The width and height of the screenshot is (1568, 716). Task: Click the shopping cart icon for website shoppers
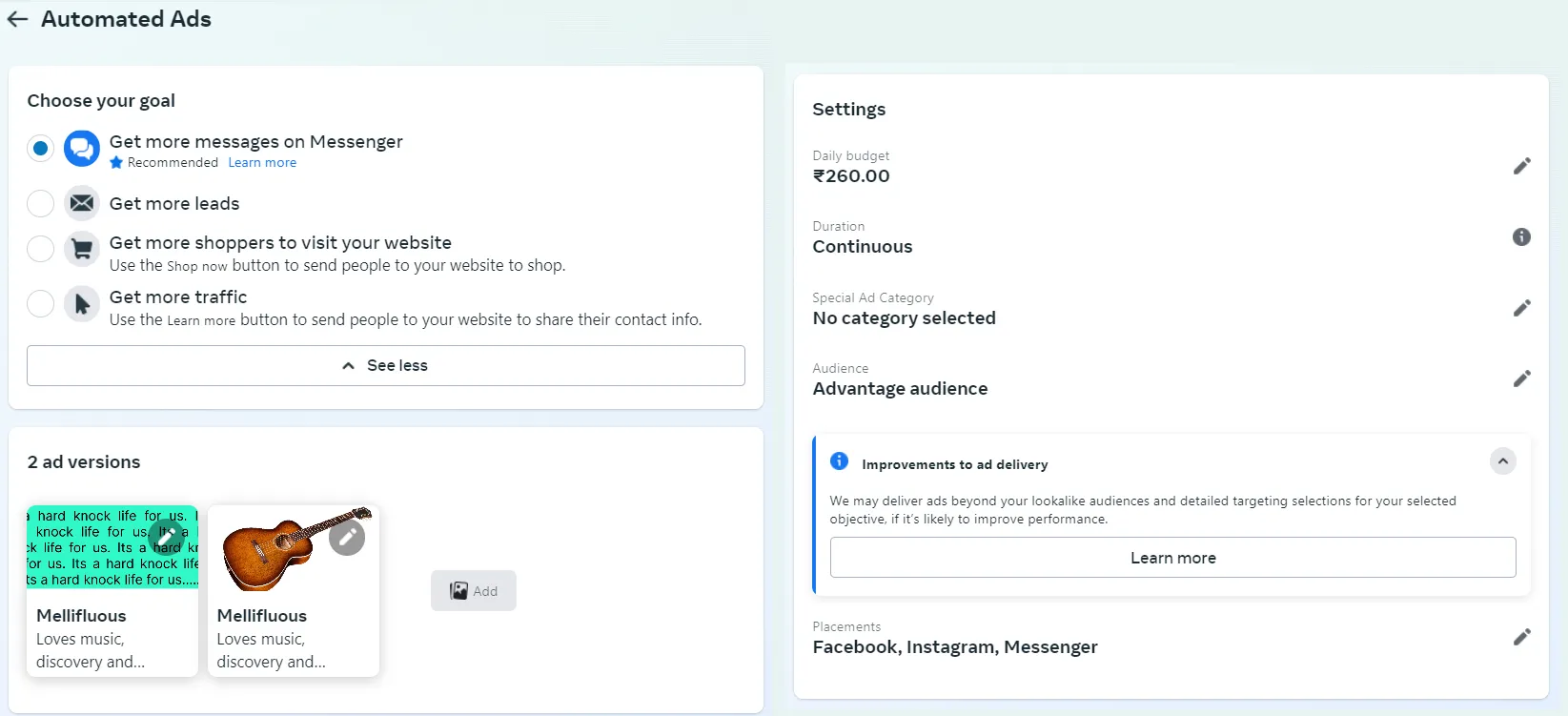(x=81, y=249)
